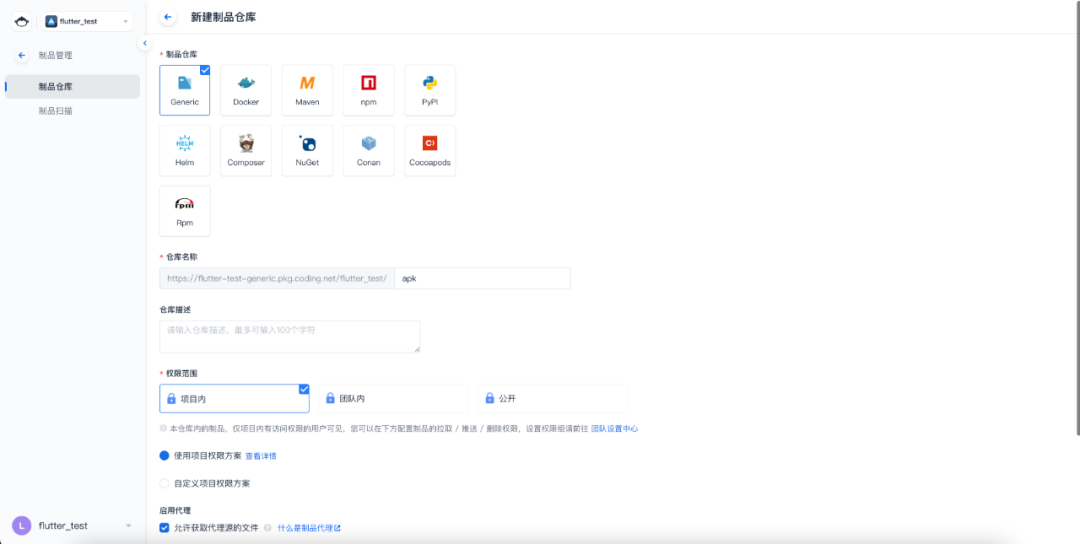Open the 查看详情 link
This screenshot has width=1080, height=544.
(x=261, y=456)
